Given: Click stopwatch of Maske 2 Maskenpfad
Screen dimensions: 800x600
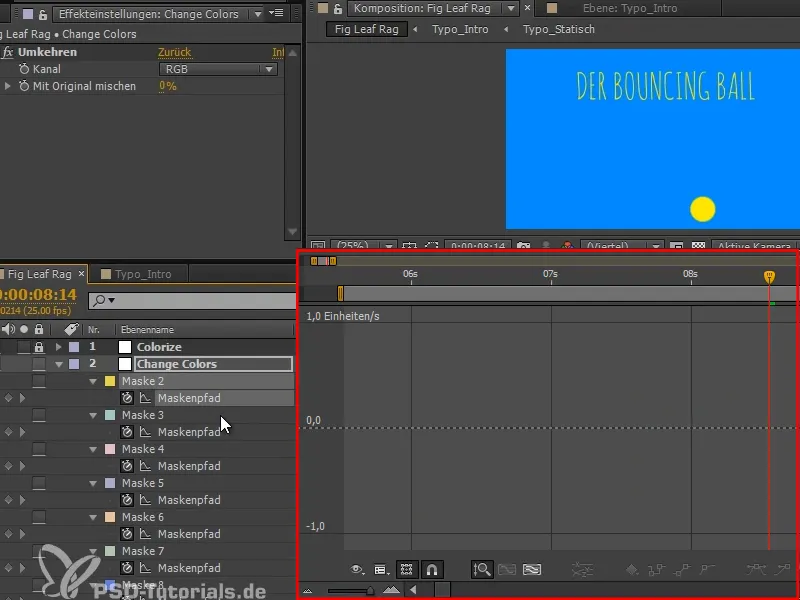Looking at the screenshot, I should (x=127, y=398).
